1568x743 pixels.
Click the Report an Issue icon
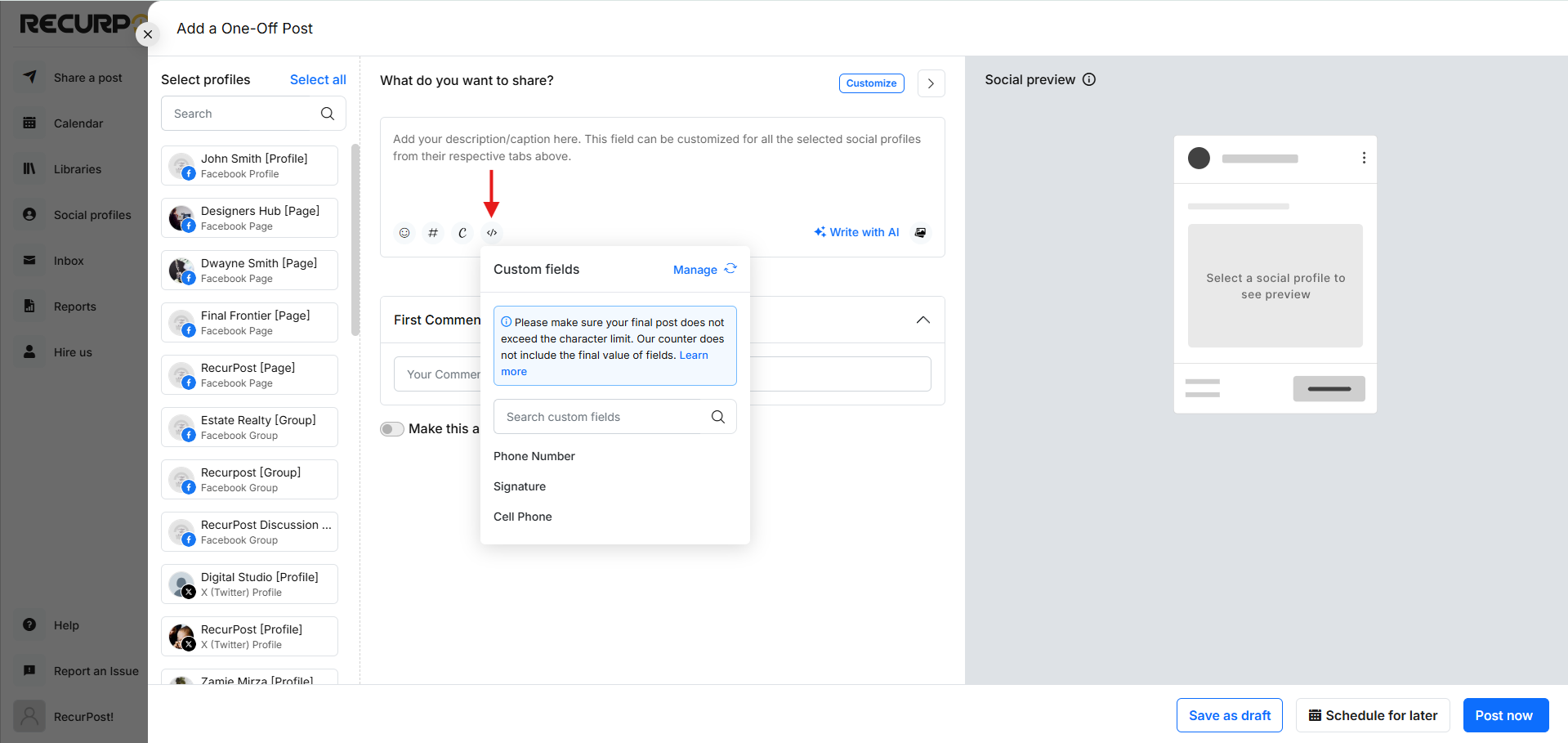coord(29,670)
